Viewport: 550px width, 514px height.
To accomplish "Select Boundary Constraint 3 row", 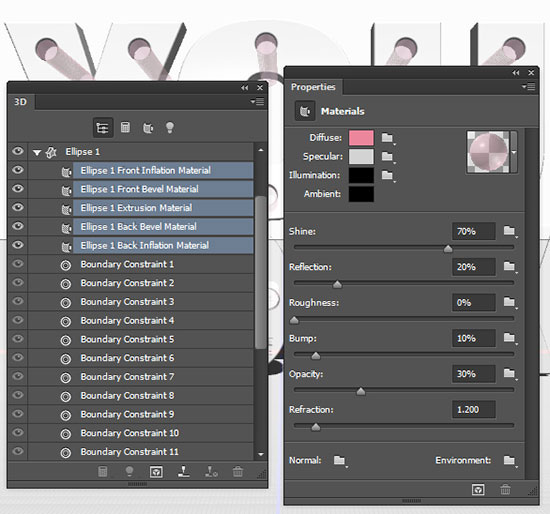I will (x=140, y=302).
